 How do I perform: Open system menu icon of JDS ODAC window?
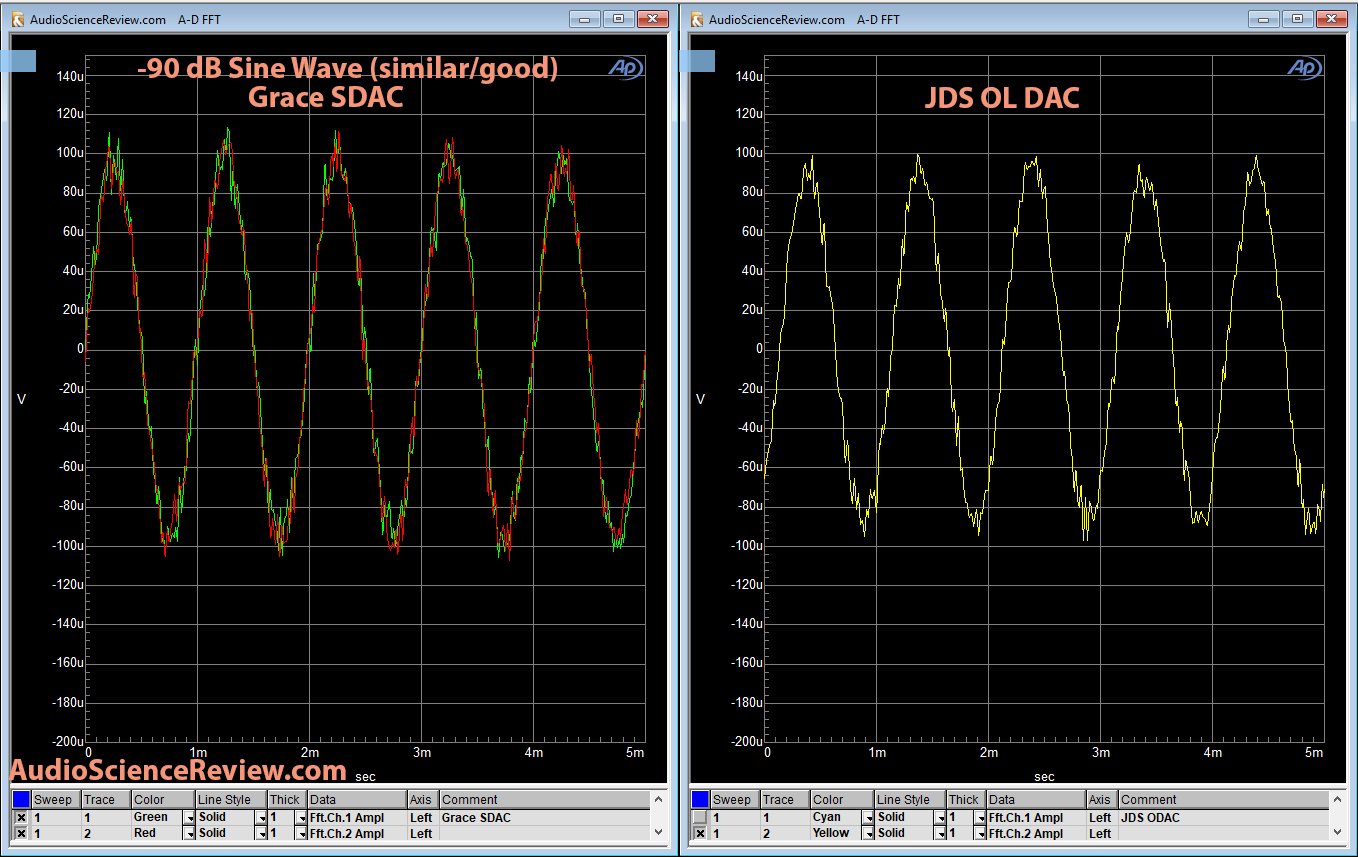[696, 19]
